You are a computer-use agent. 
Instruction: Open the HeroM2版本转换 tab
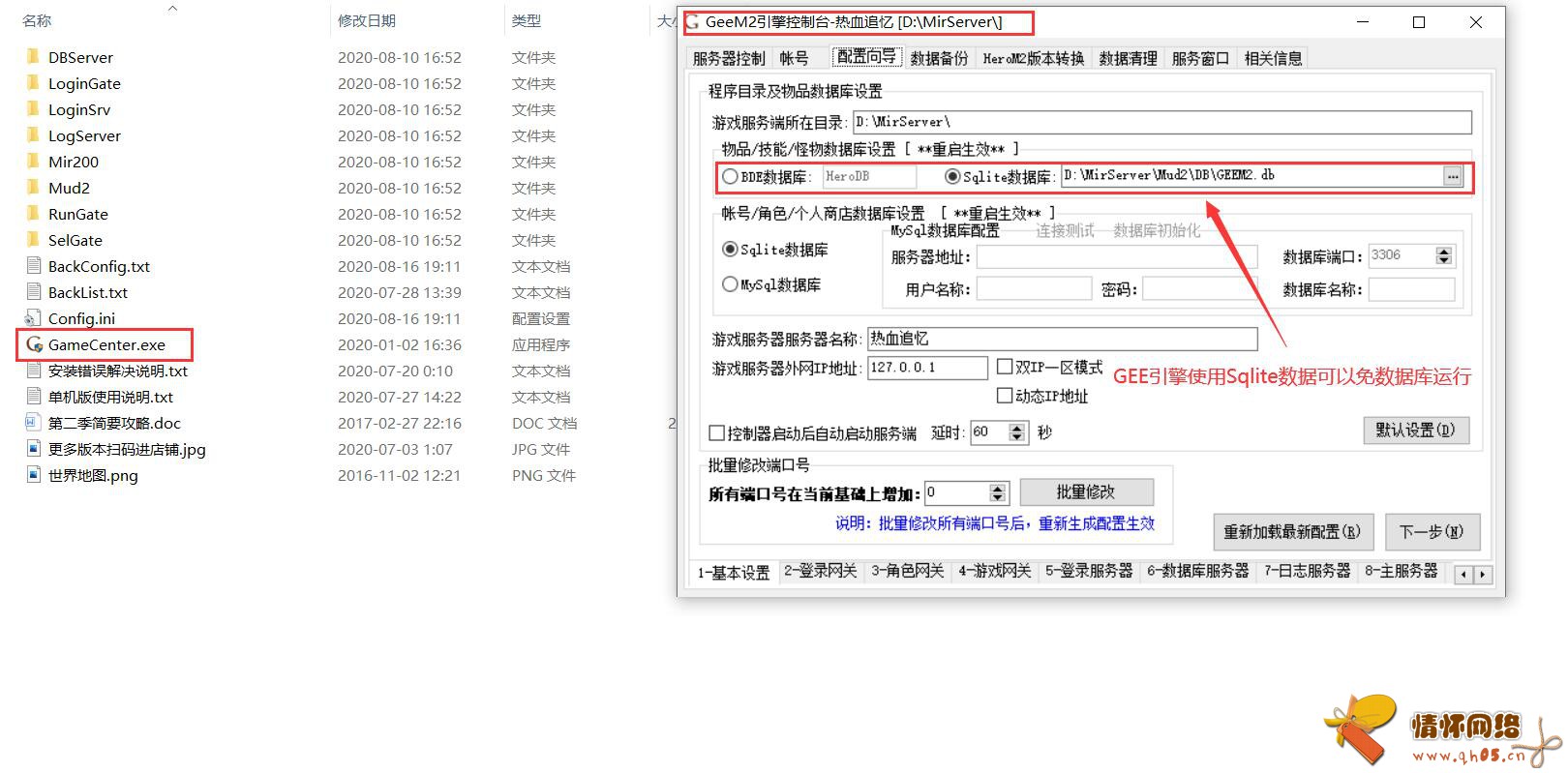pyautogui.click(x=1034, y=59)
